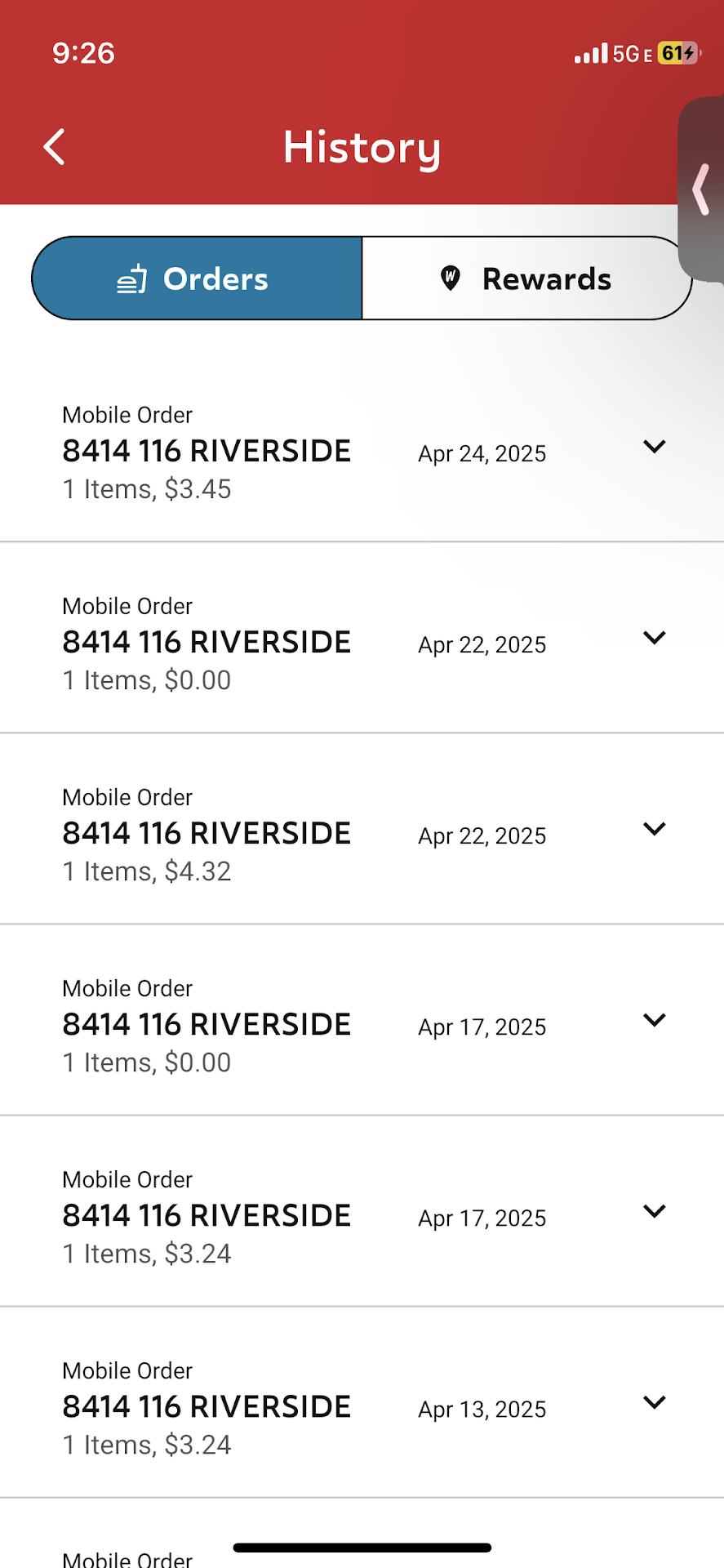
Task: Switch to the Orders tab
Action: [198, 278]
